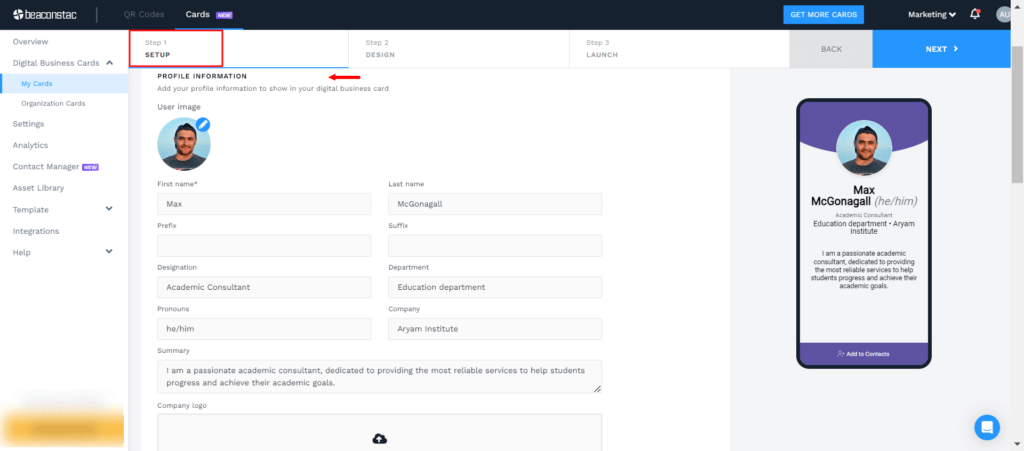Open Overview in sidebar
Image resolution: width=1024 pixels, height=451 pixels.
point(31,41)
